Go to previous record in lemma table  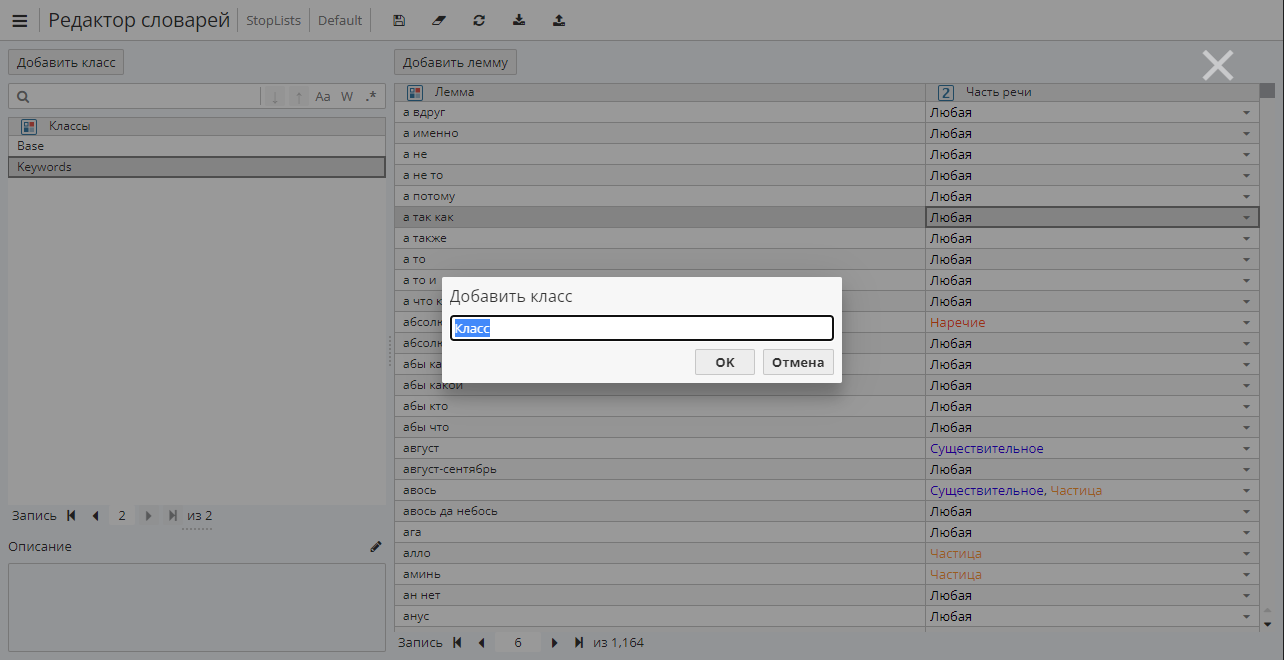click(481, 642)
